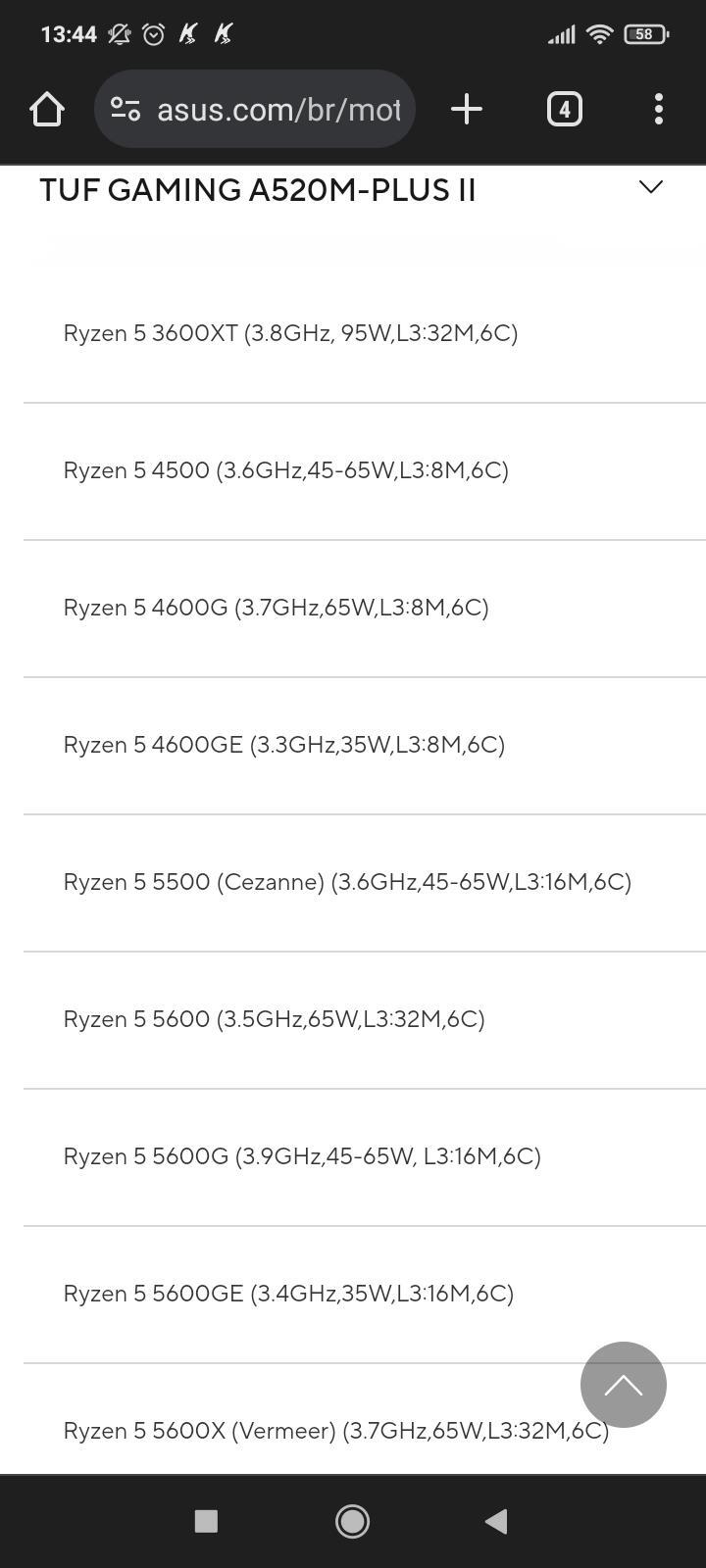Select Ryzen 5 4500 row
706x1568 pixels.
coord(365,470)
